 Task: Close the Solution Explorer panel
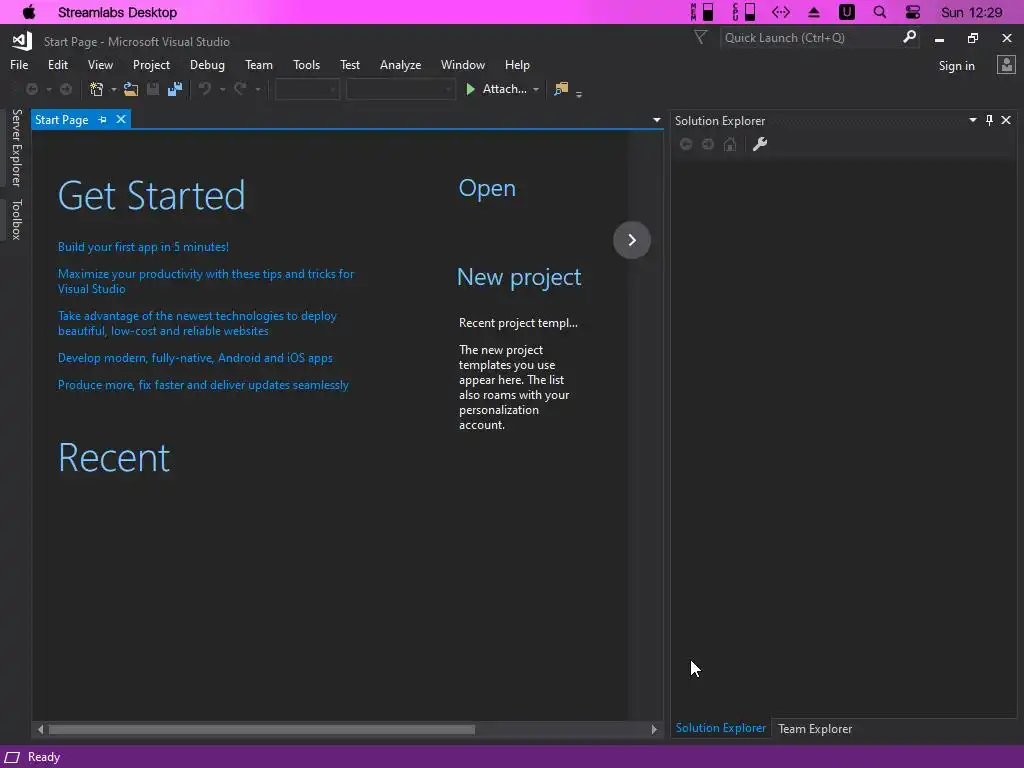click(1006, 120)
